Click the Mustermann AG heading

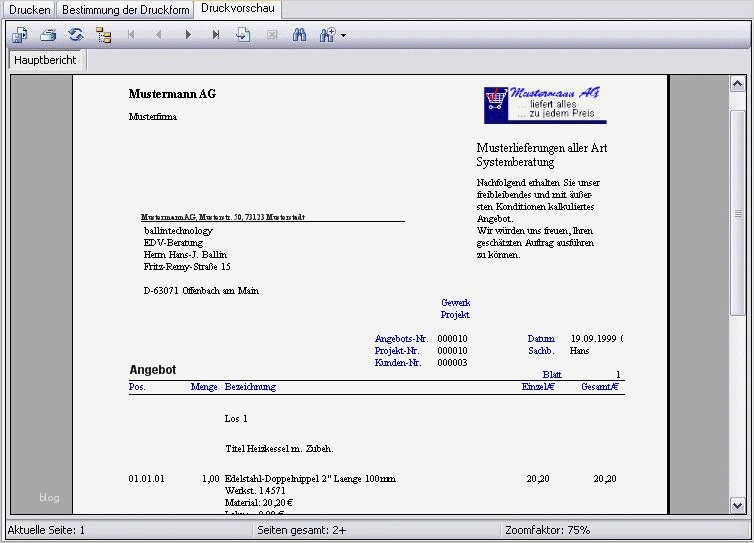pyautogui.click(x=172, y=94)
